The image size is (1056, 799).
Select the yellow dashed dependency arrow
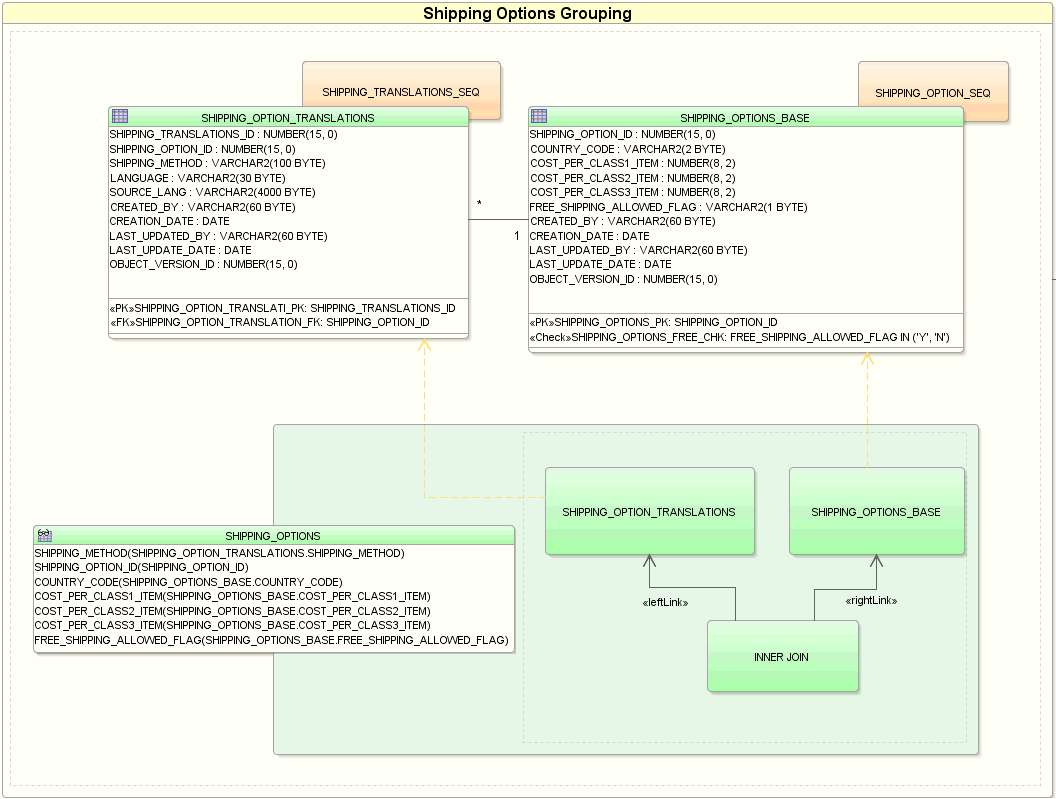pos(424,420)
